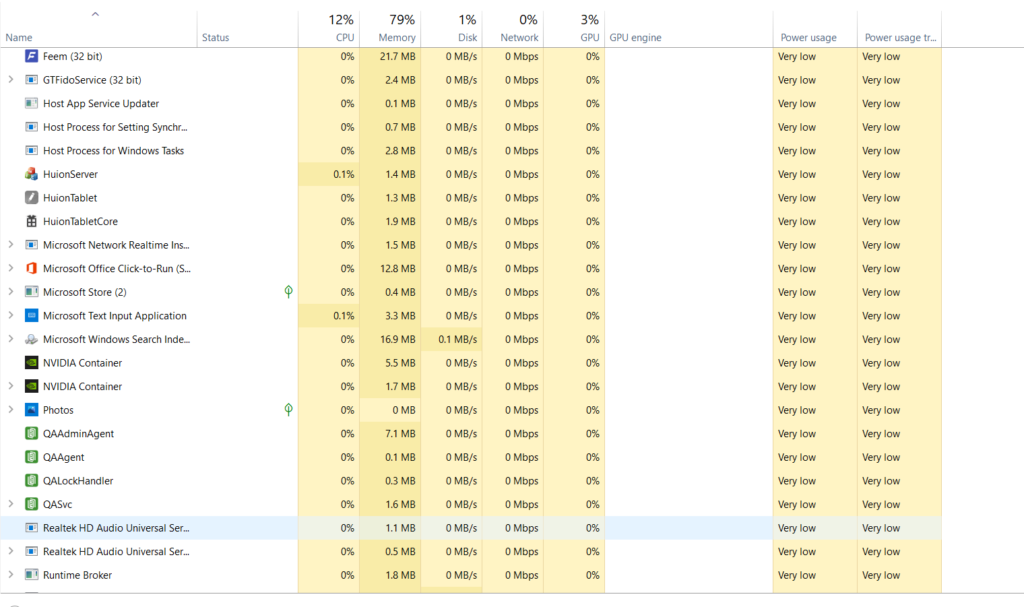
Task: Click the Photos suspended leaf status icon
Action: [289, 410]
